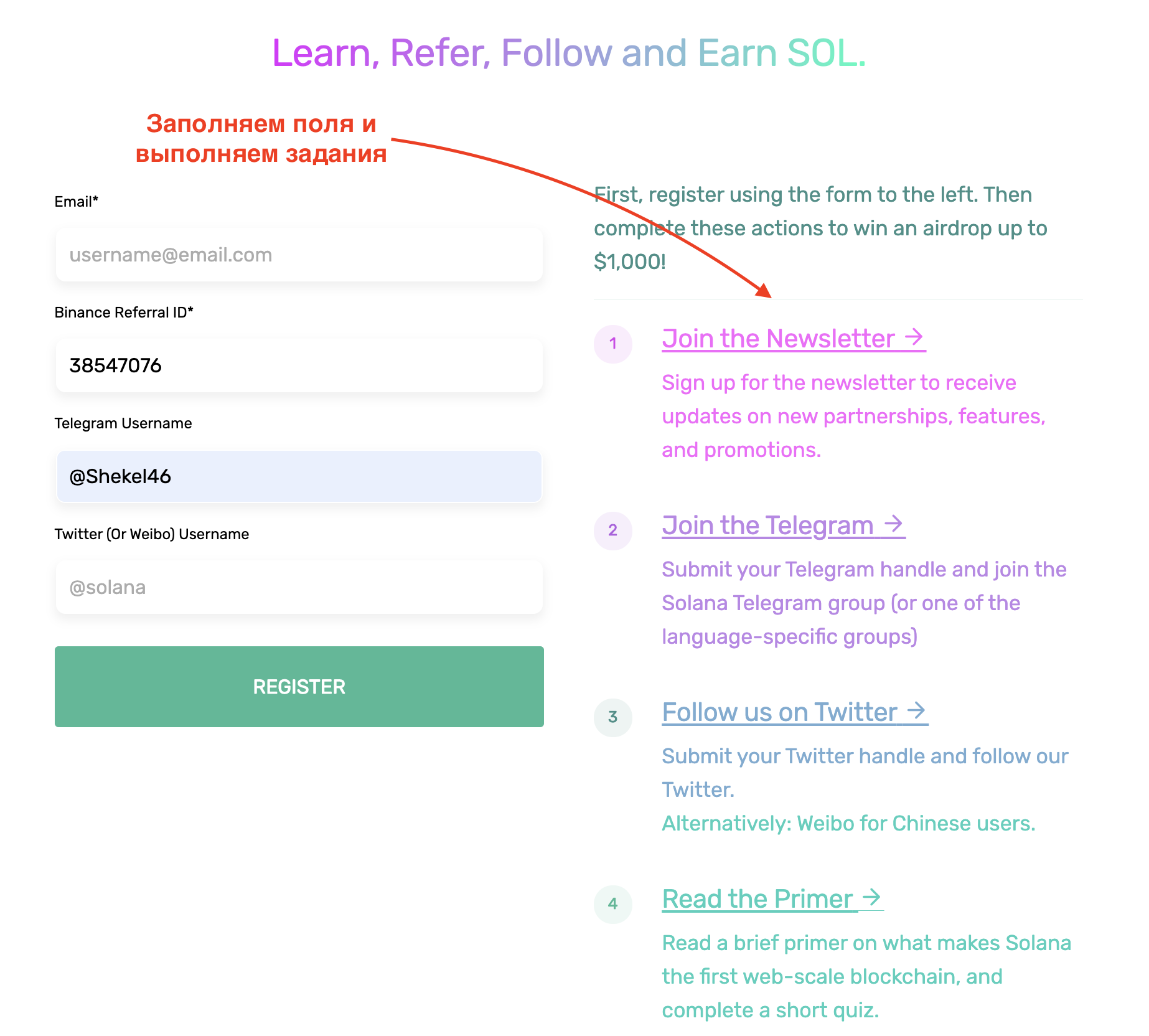Open the Join the Telegram link

pos(767,525)
